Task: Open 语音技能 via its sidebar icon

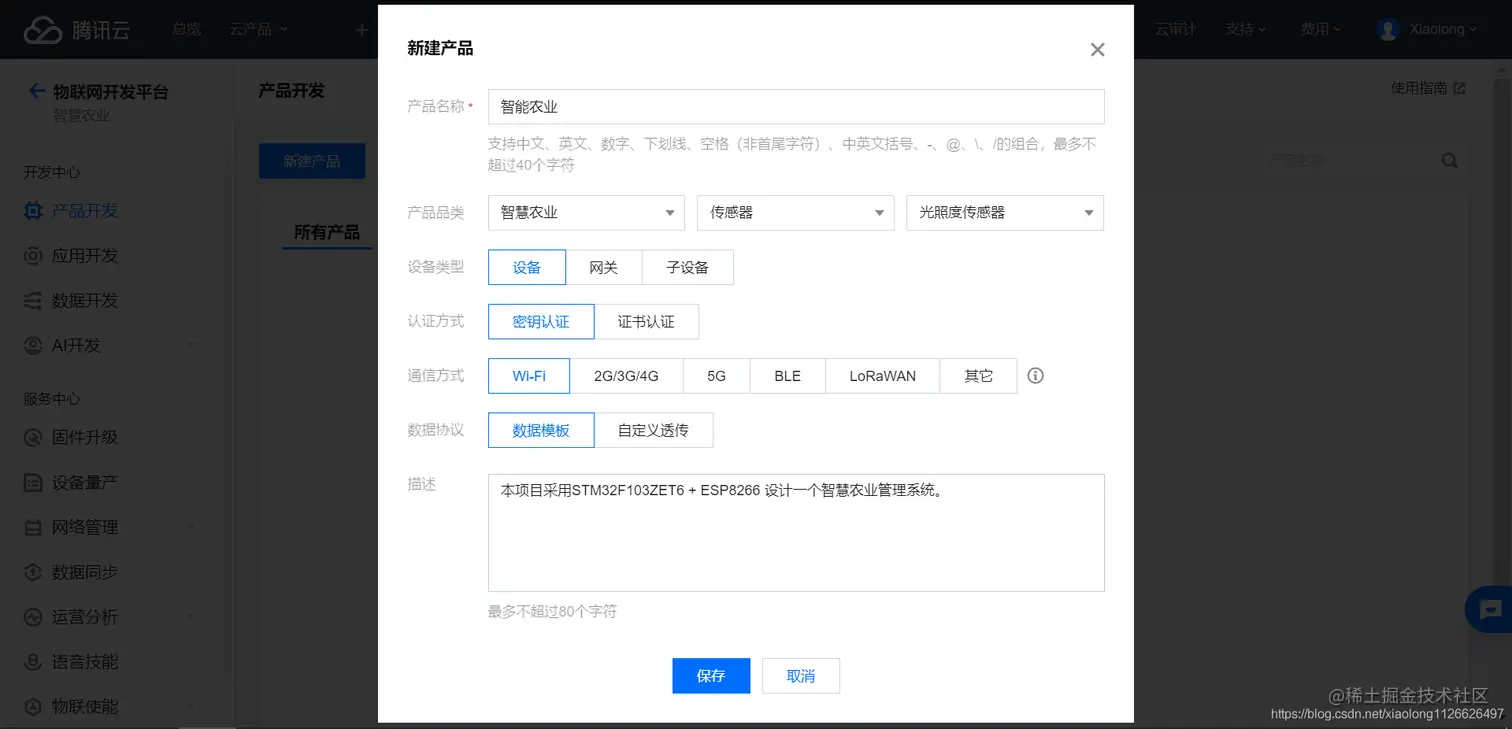Action: (33, 662)
